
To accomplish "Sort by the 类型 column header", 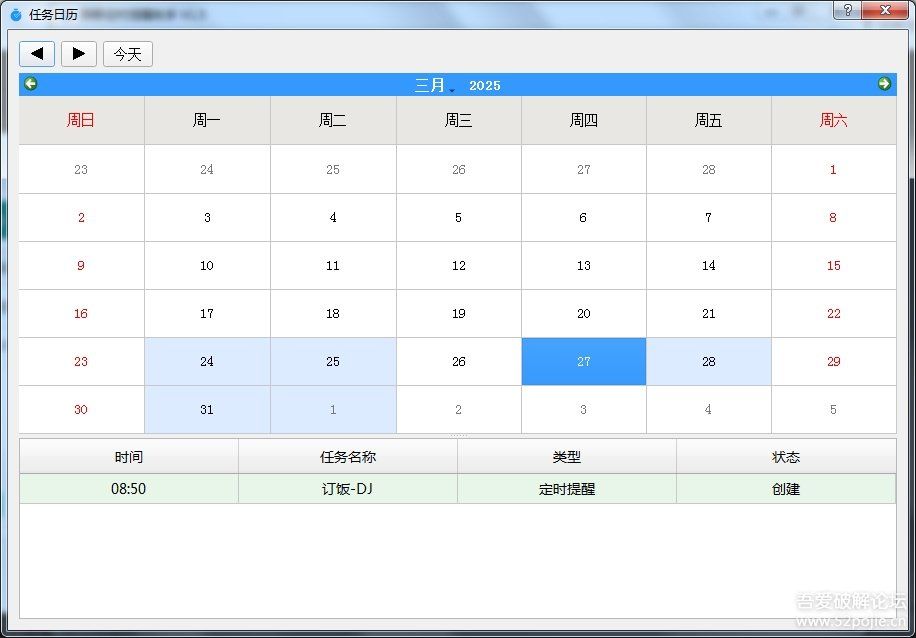I will click(567, 456).
